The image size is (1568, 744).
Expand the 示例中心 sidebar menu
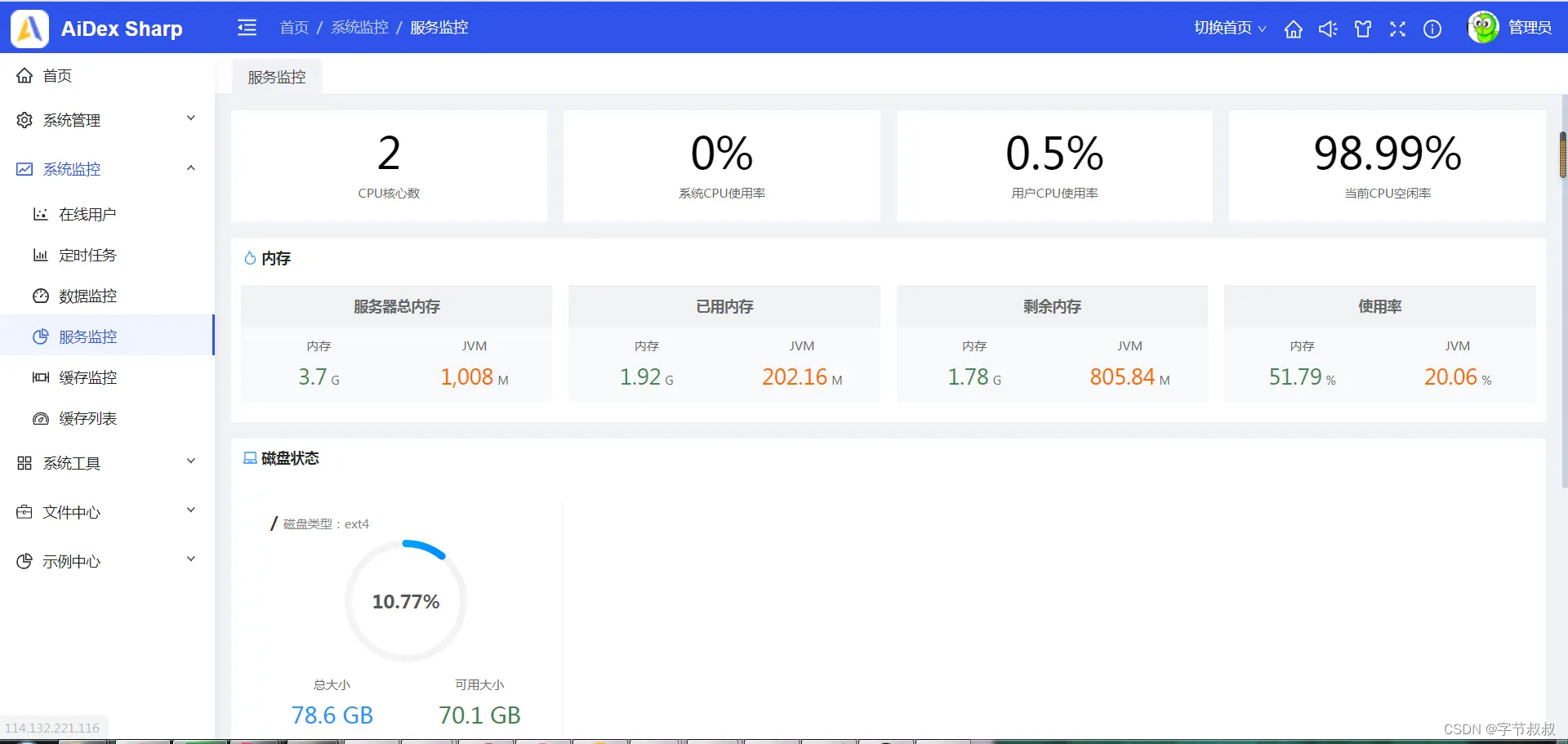[107, 561]
